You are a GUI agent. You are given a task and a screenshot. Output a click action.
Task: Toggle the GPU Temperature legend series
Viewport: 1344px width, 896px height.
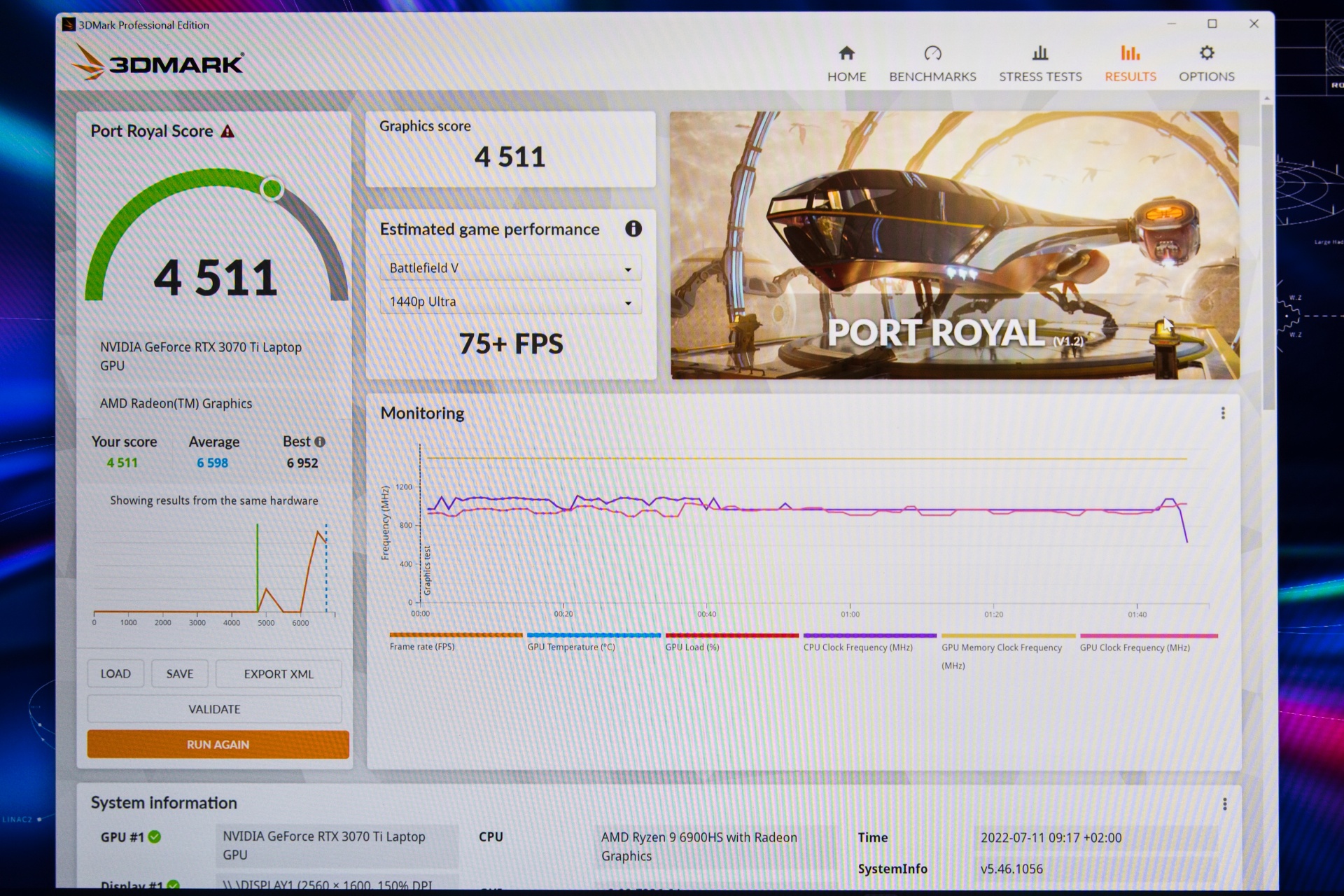click(x=571, y=647)
